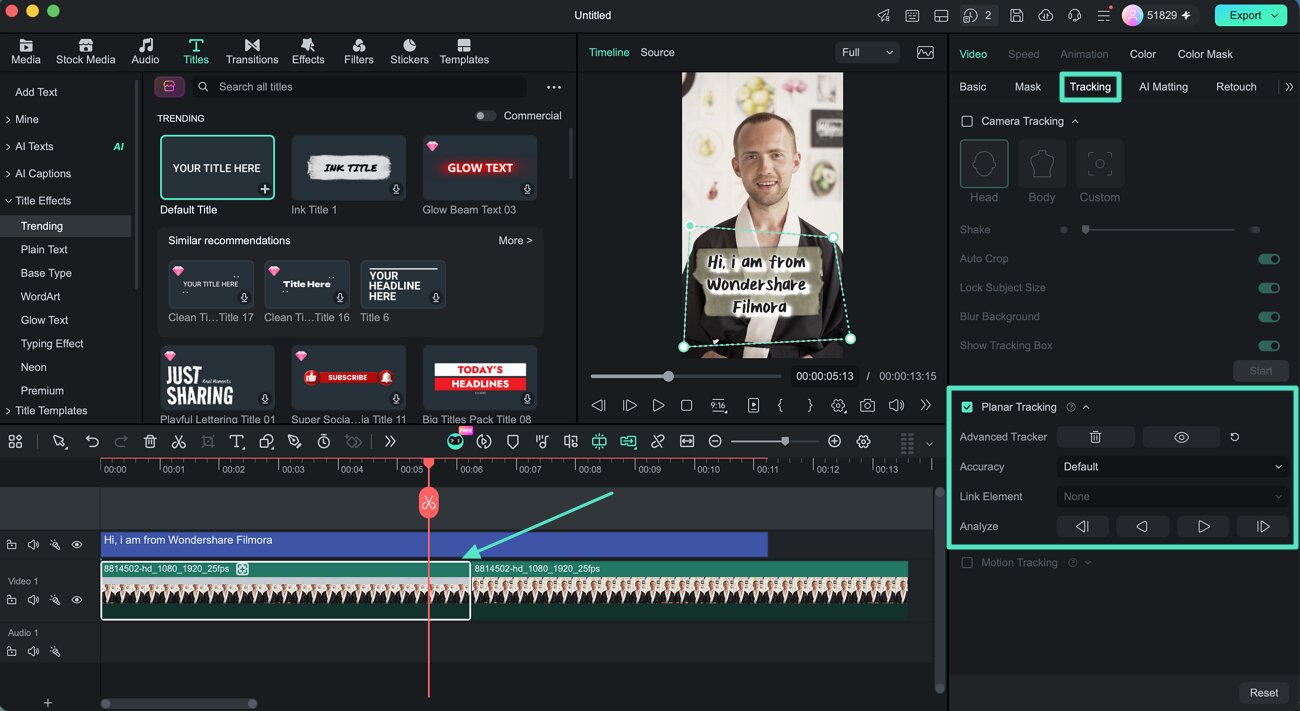Open the Link Element dropdown
This screenshot has width=1300, height=711.
point(1172,497)
